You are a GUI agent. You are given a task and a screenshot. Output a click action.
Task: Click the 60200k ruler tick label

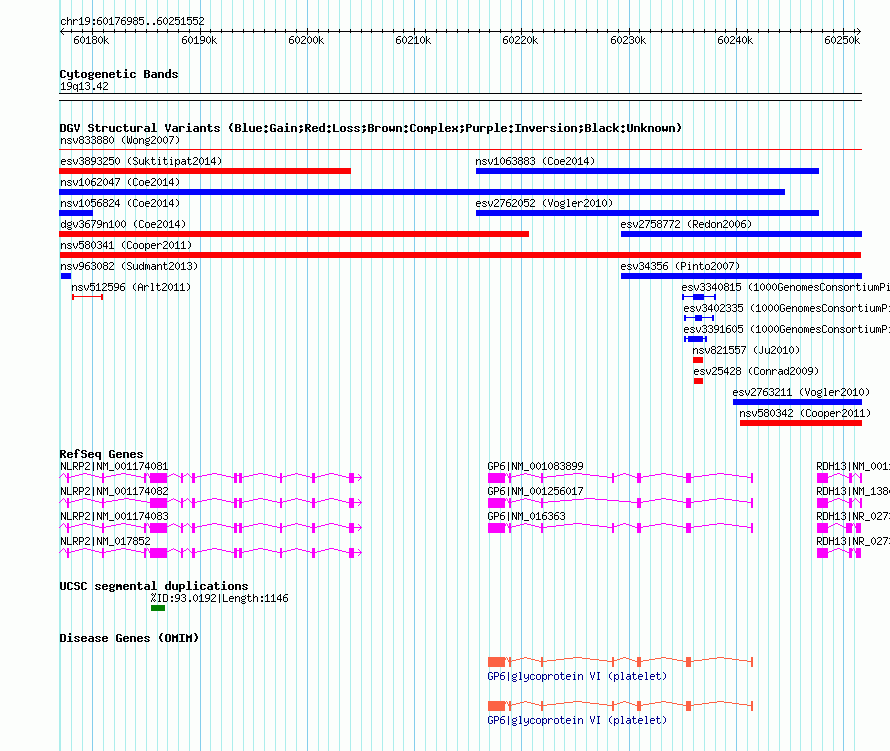(306, 40)
